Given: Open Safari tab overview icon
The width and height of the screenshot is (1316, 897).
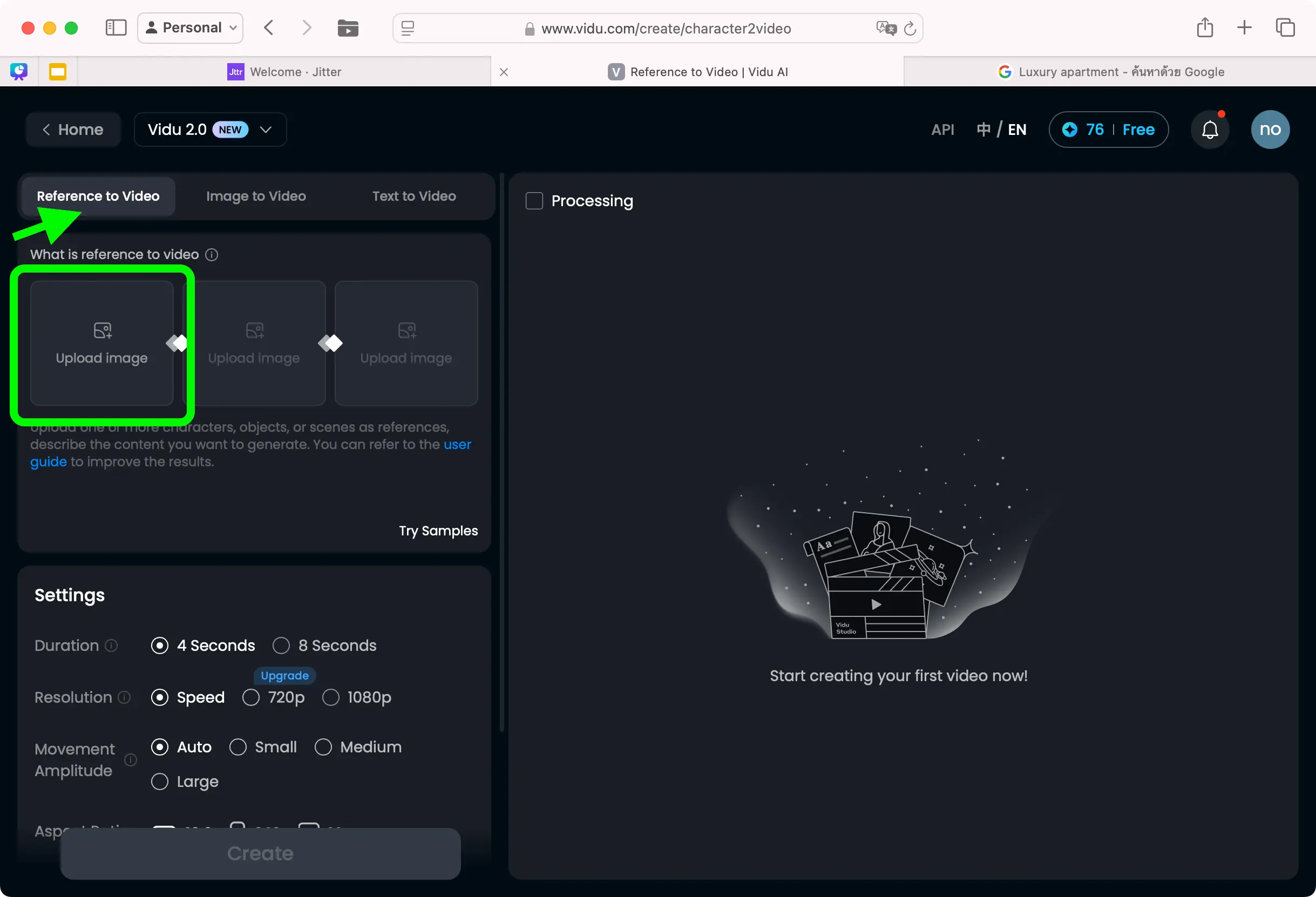Looking at the screenshot, I should (1285, 28).
